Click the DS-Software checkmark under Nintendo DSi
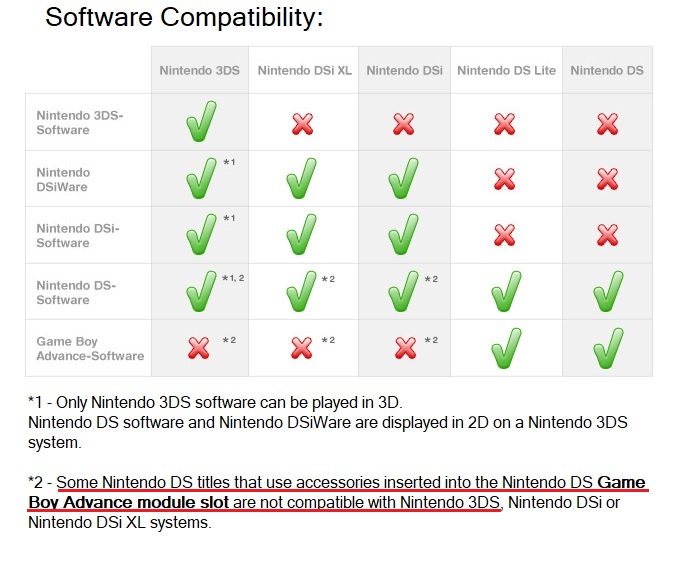 (x=403, y=291)
